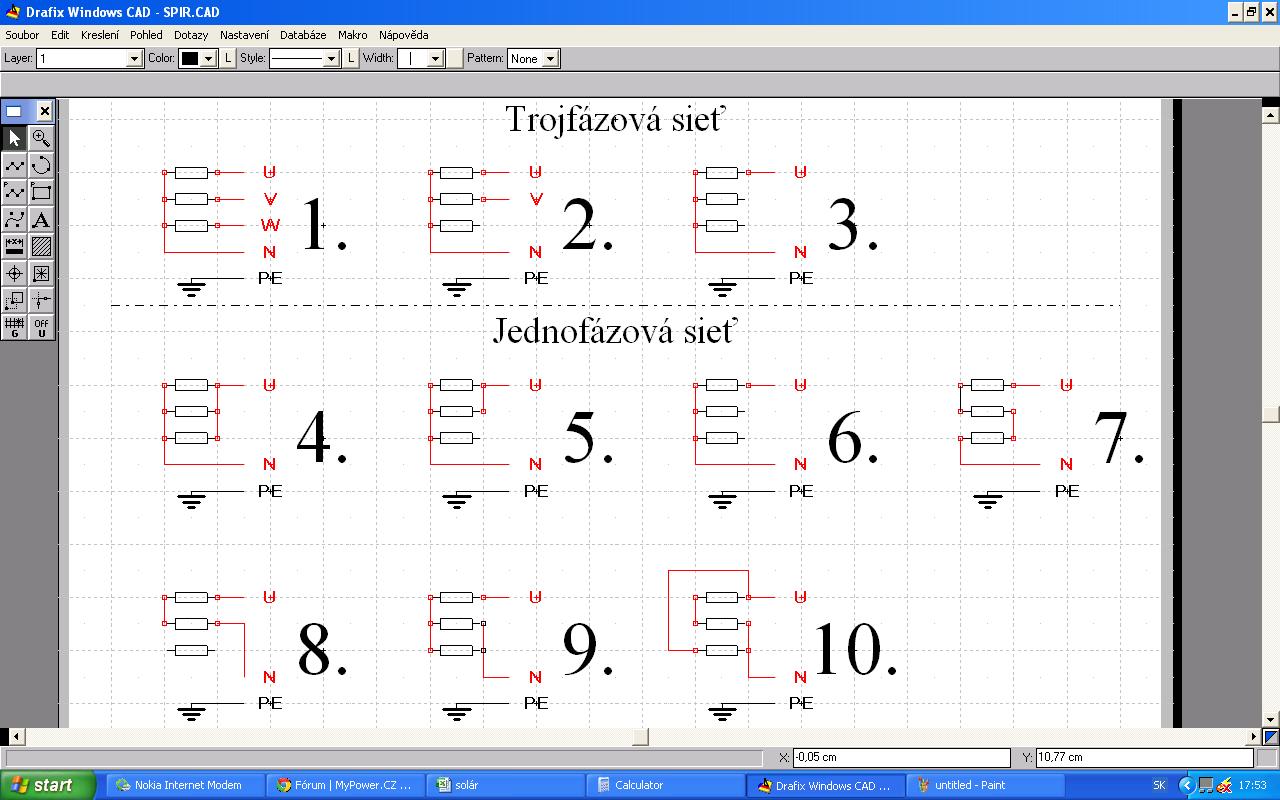Choose the dimension measuring tool
Screen dimensions: 1280x800
pyautogui.click(x=15, y=246)
